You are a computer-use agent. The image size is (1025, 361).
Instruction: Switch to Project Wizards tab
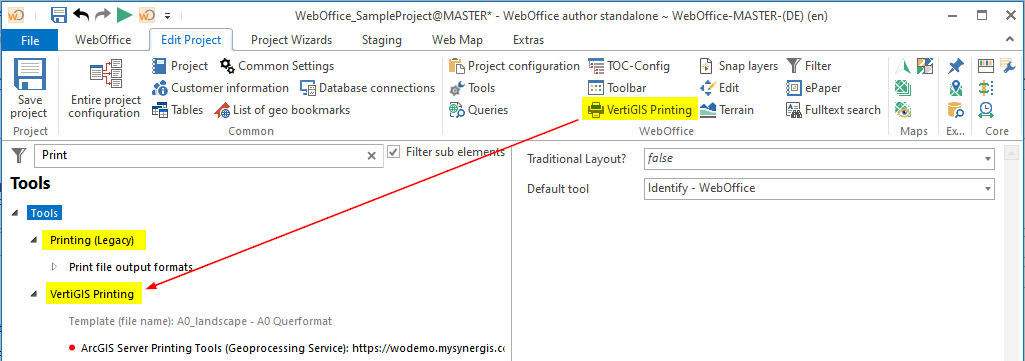coord(292,40)
